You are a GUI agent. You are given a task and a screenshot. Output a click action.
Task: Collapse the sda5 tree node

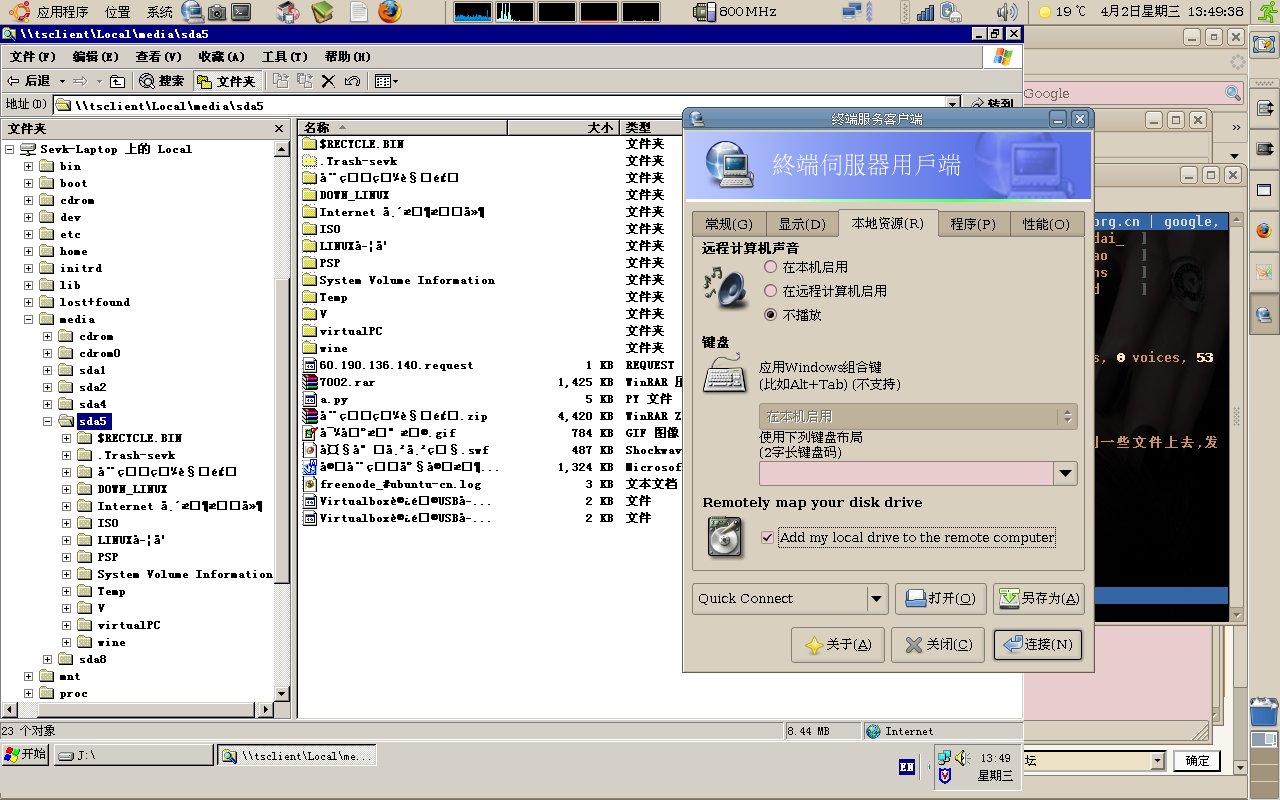47,421
